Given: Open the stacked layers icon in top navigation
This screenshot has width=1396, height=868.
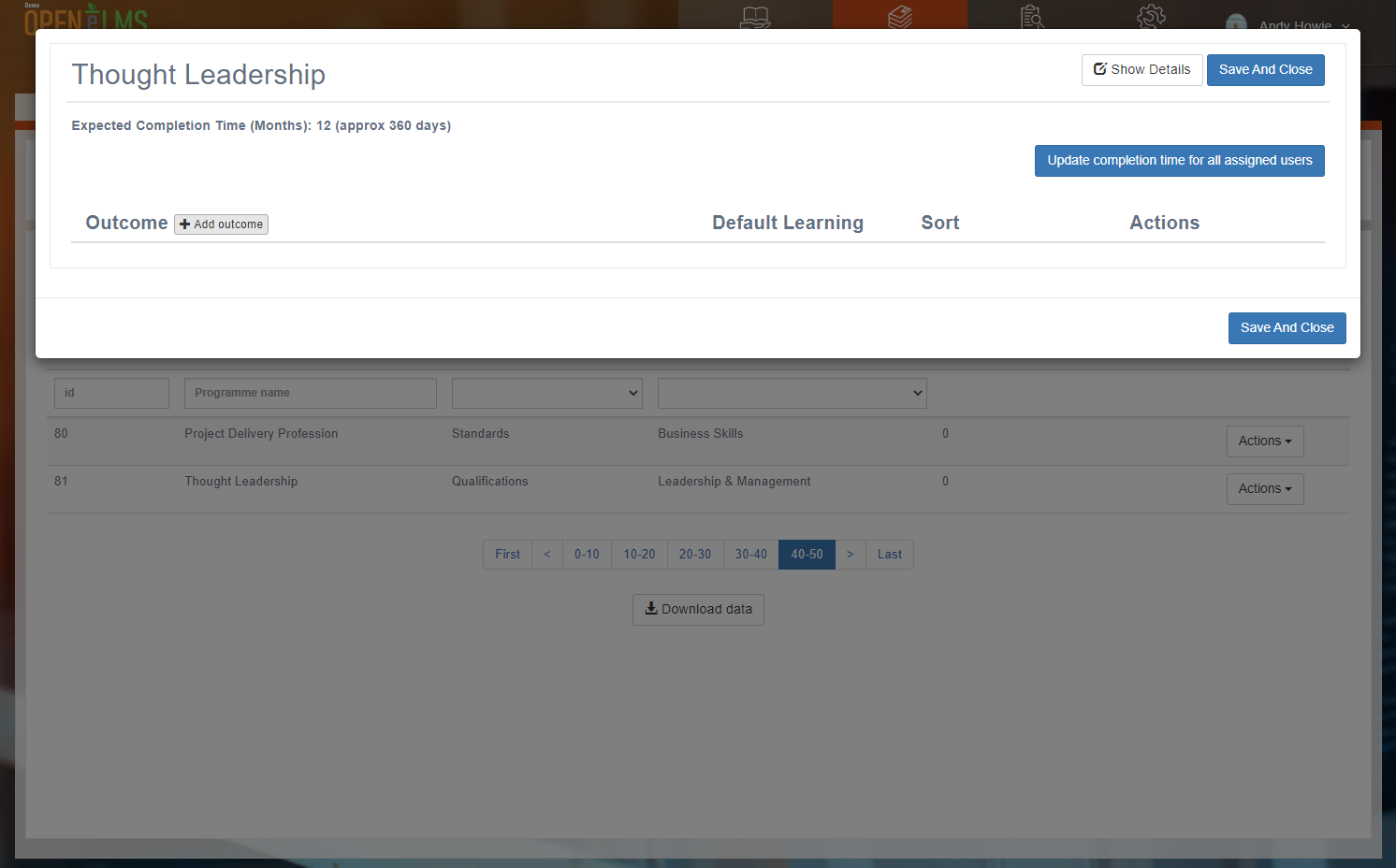Looking at the screenshot, I should [x=900, y=17].
